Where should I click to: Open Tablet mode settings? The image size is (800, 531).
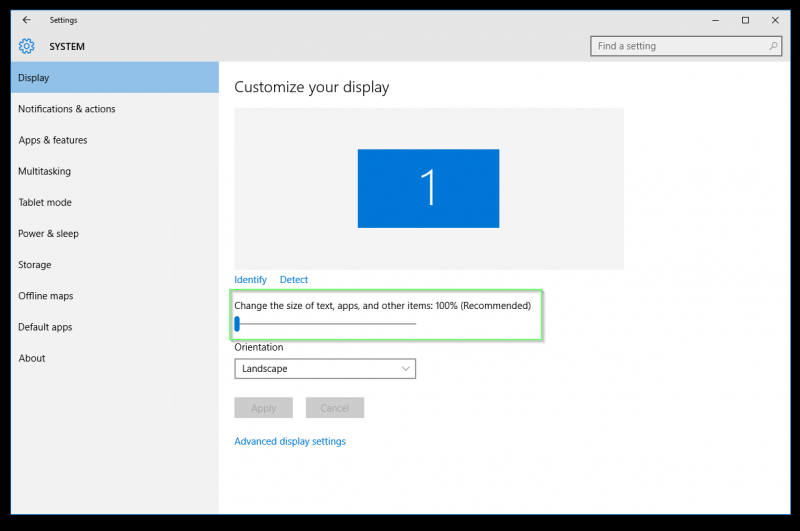(115, 202)
